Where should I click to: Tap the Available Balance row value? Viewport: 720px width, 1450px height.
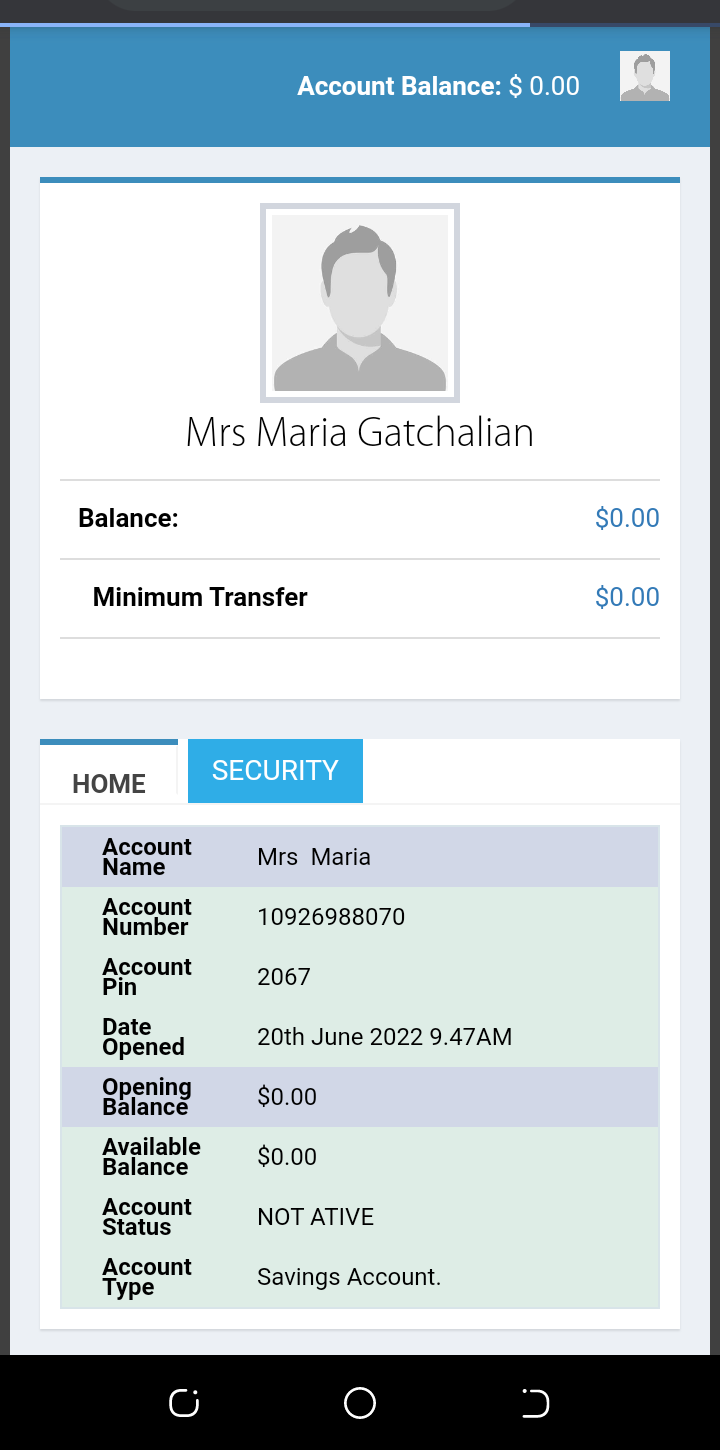(x=287, y=1157)
